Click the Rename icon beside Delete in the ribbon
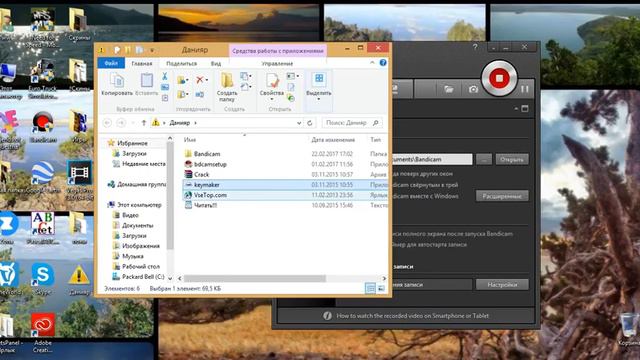The image size is (640, 360). [200, 95]
